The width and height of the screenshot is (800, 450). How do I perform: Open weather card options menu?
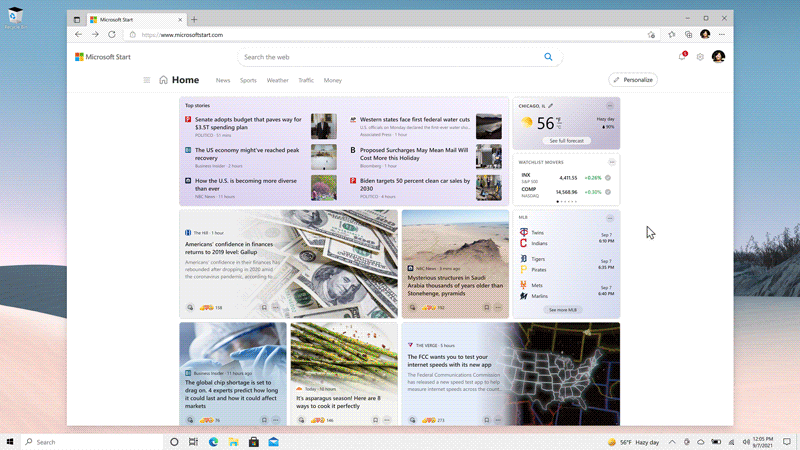pyautogui.click(x=610, y=106)
